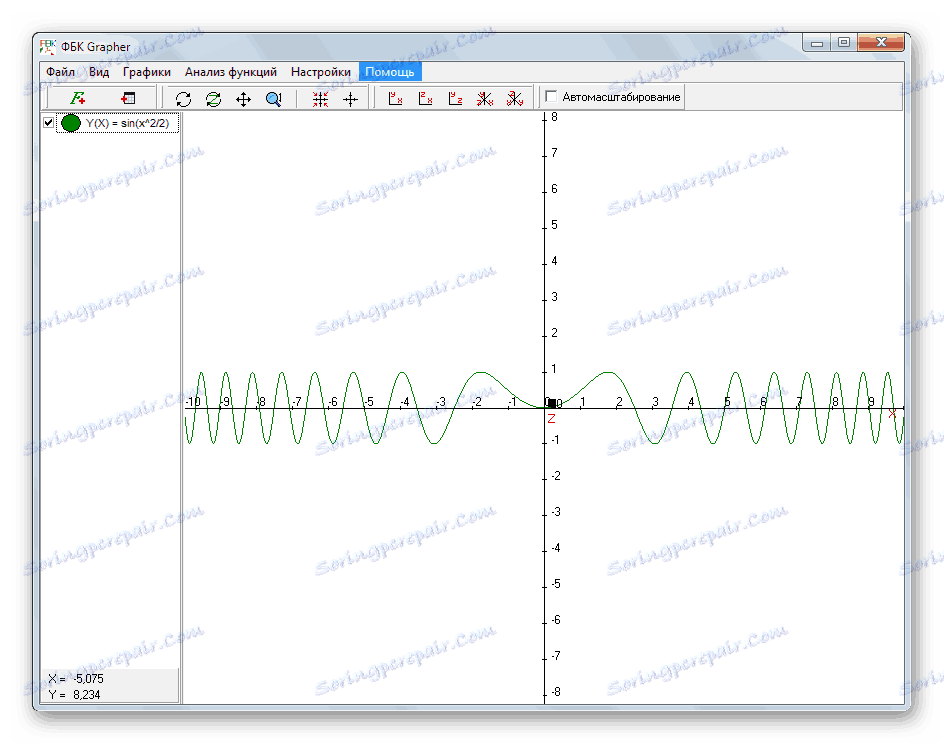
Task: Click the remove function icon with red arrow
Action: coord(128,98)
